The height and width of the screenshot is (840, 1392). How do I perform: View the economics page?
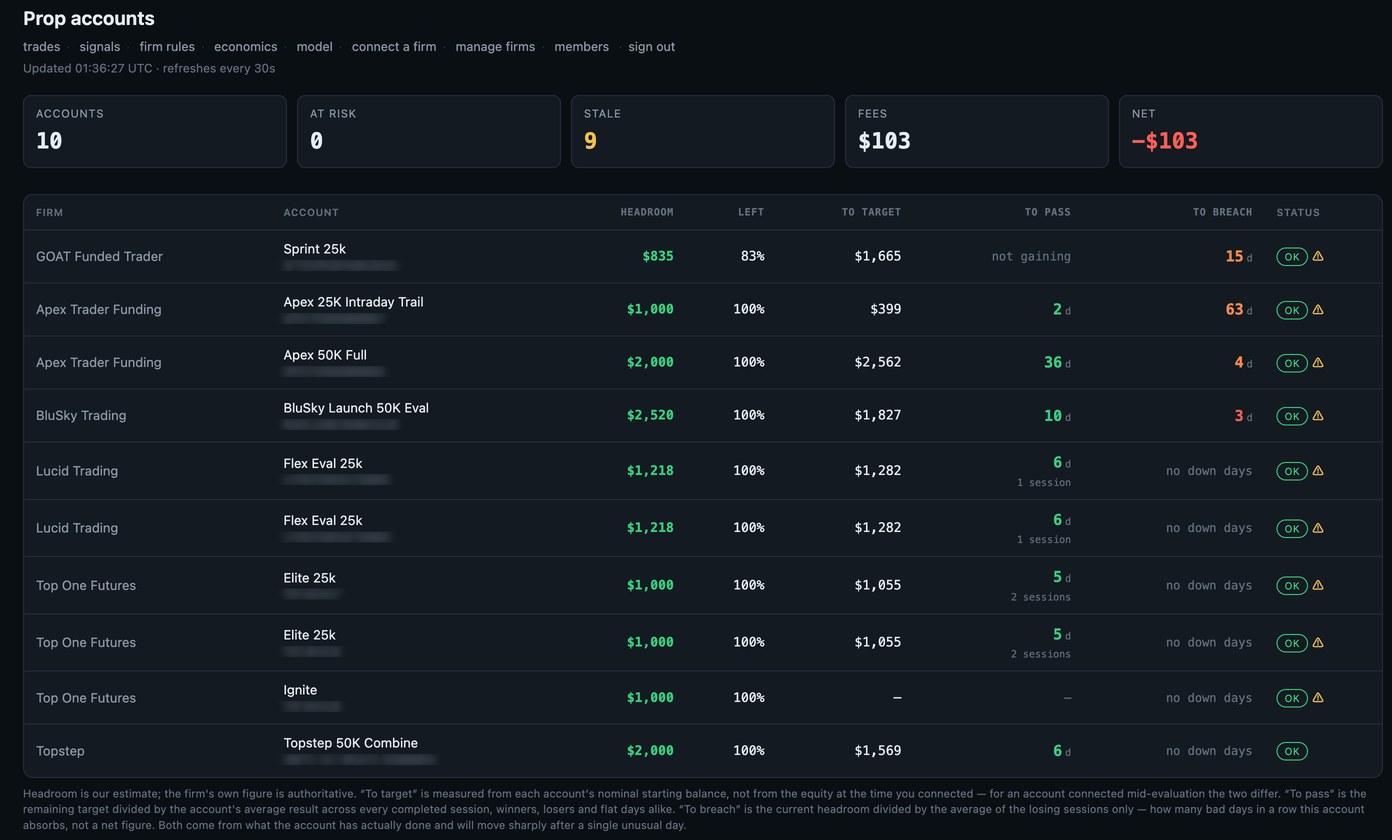pos(246,47)
